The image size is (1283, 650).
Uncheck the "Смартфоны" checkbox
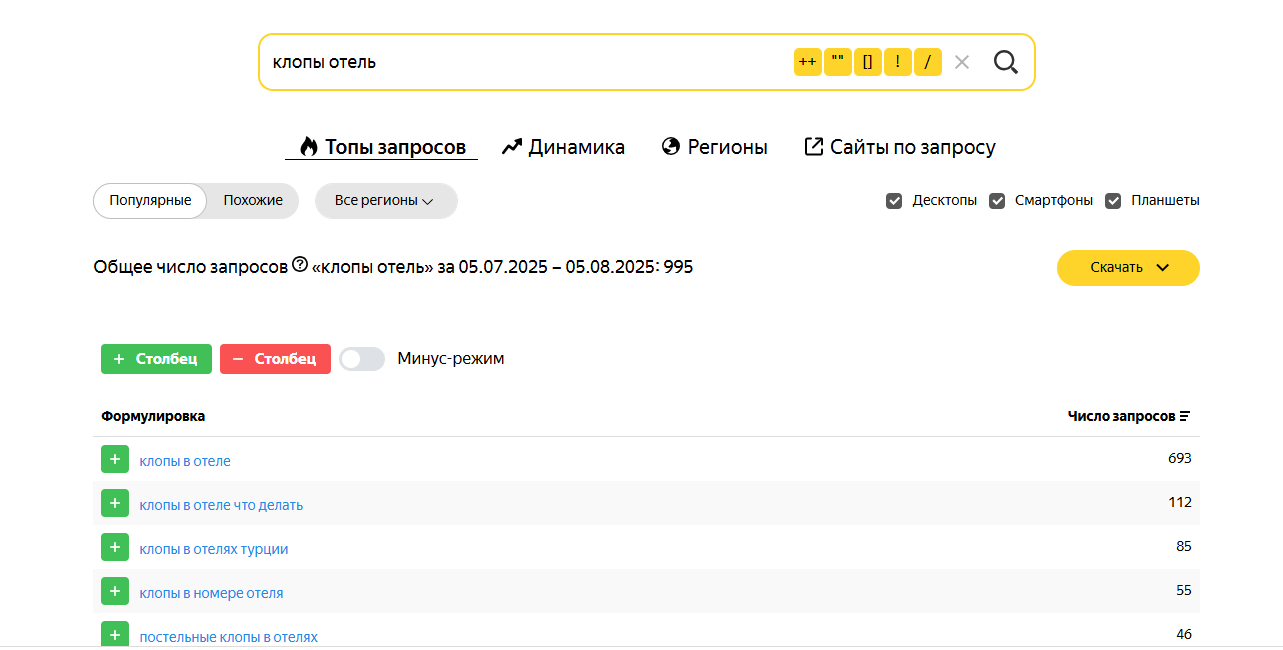tap(997, 201)
